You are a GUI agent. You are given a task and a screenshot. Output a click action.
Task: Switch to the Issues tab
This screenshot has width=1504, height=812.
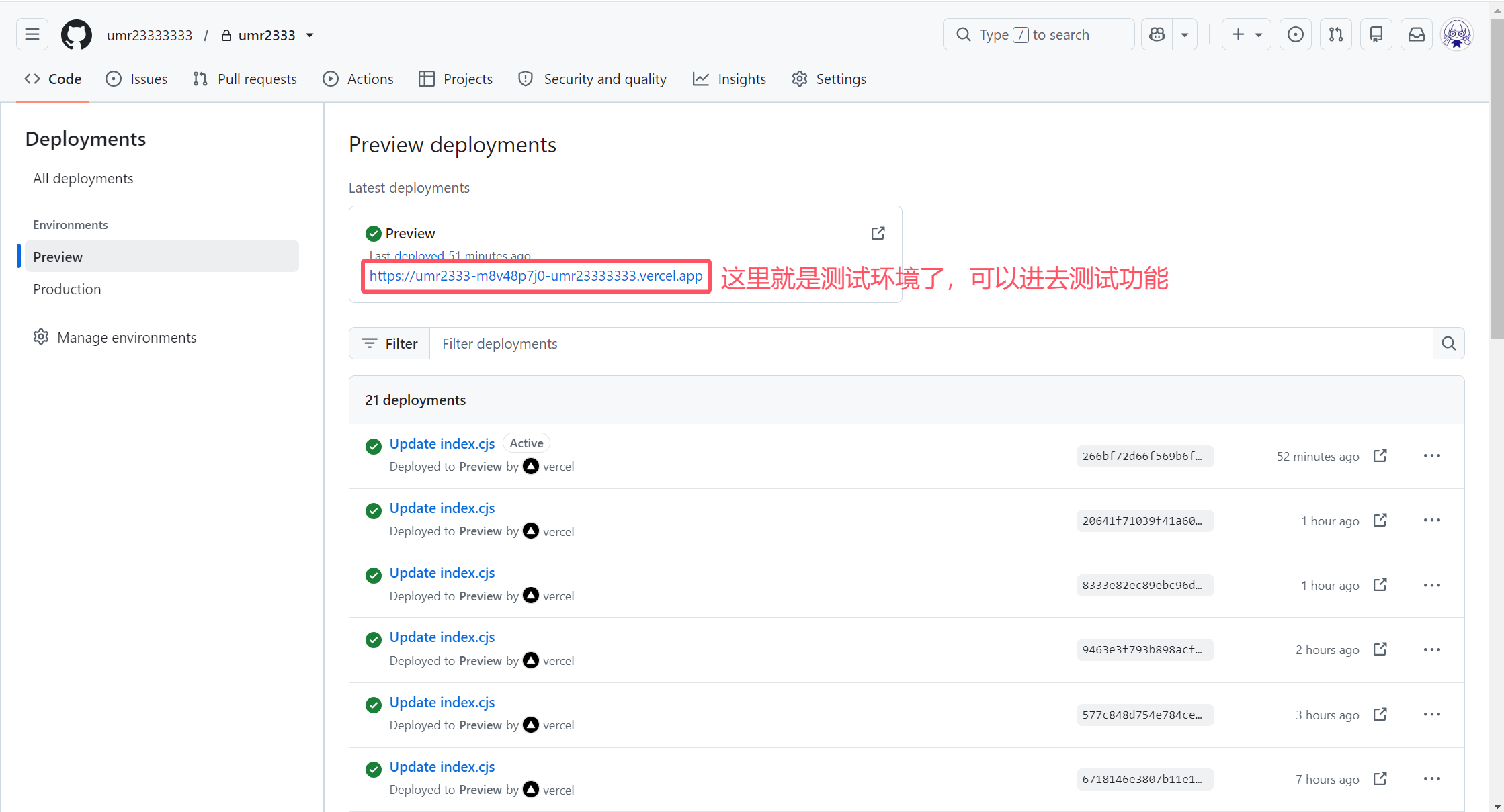[136, 79]
